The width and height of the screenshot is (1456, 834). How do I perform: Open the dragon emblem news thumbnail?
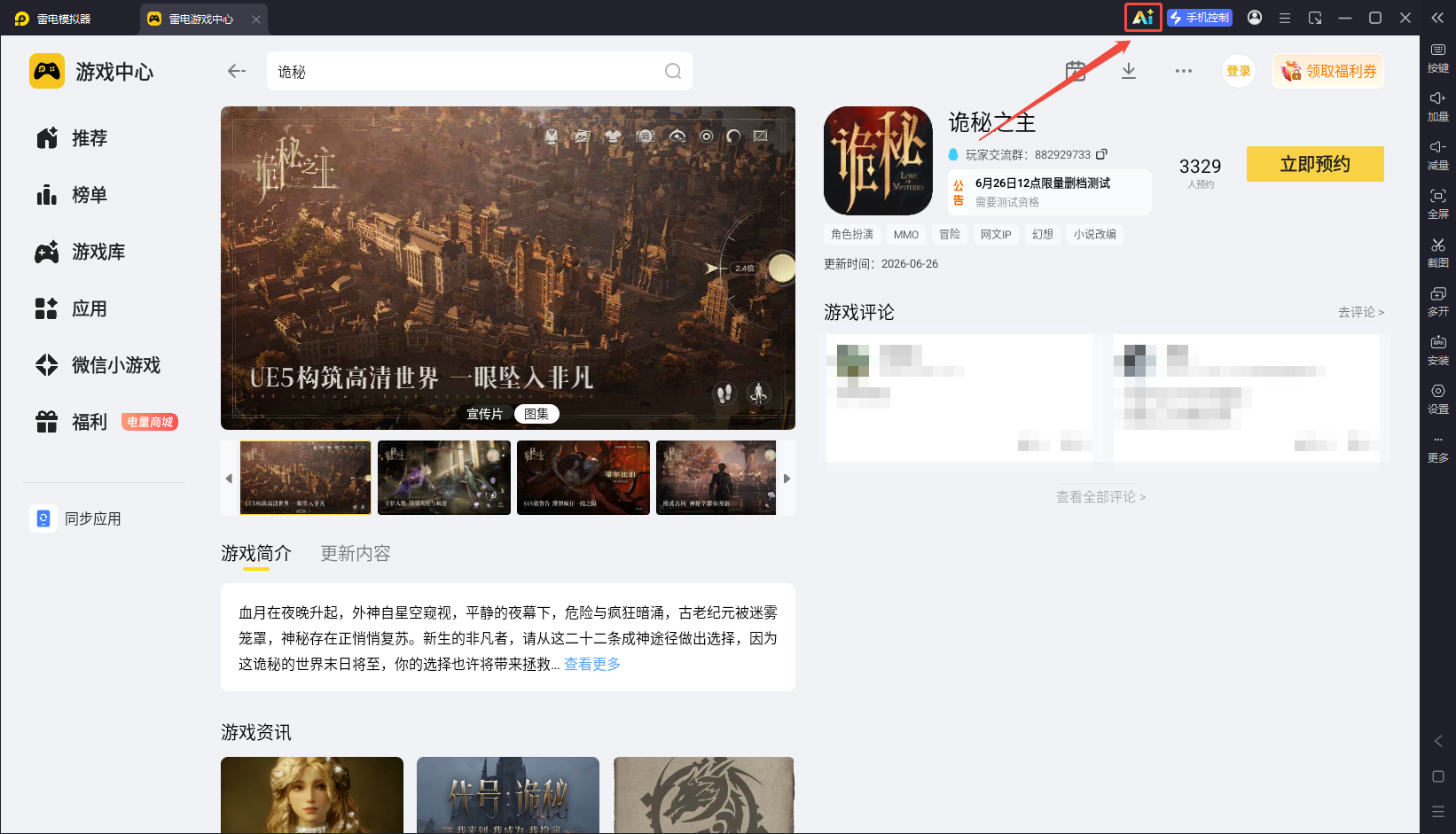pyautogui.click(x=704, y=795)
